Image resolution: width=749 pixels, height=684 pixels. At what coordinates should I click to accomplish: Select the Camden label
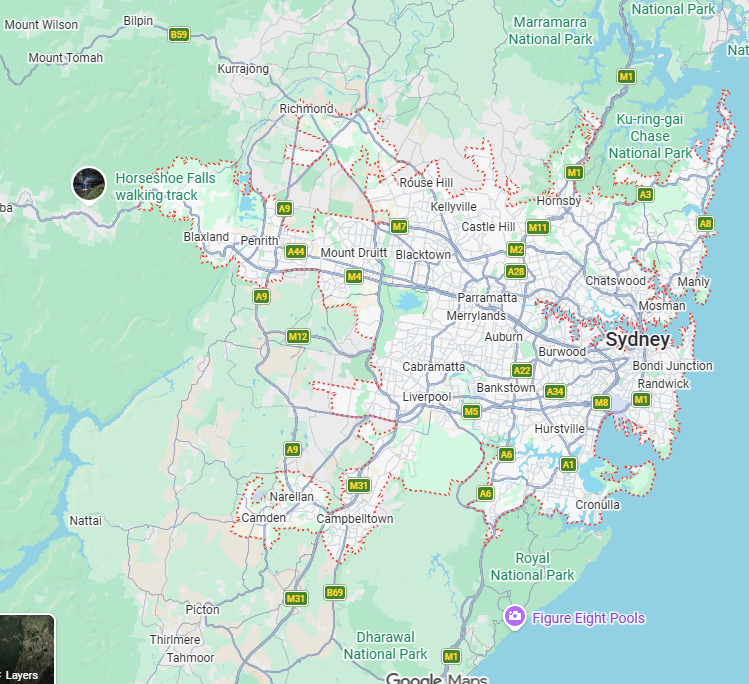(x=264, y=518)
